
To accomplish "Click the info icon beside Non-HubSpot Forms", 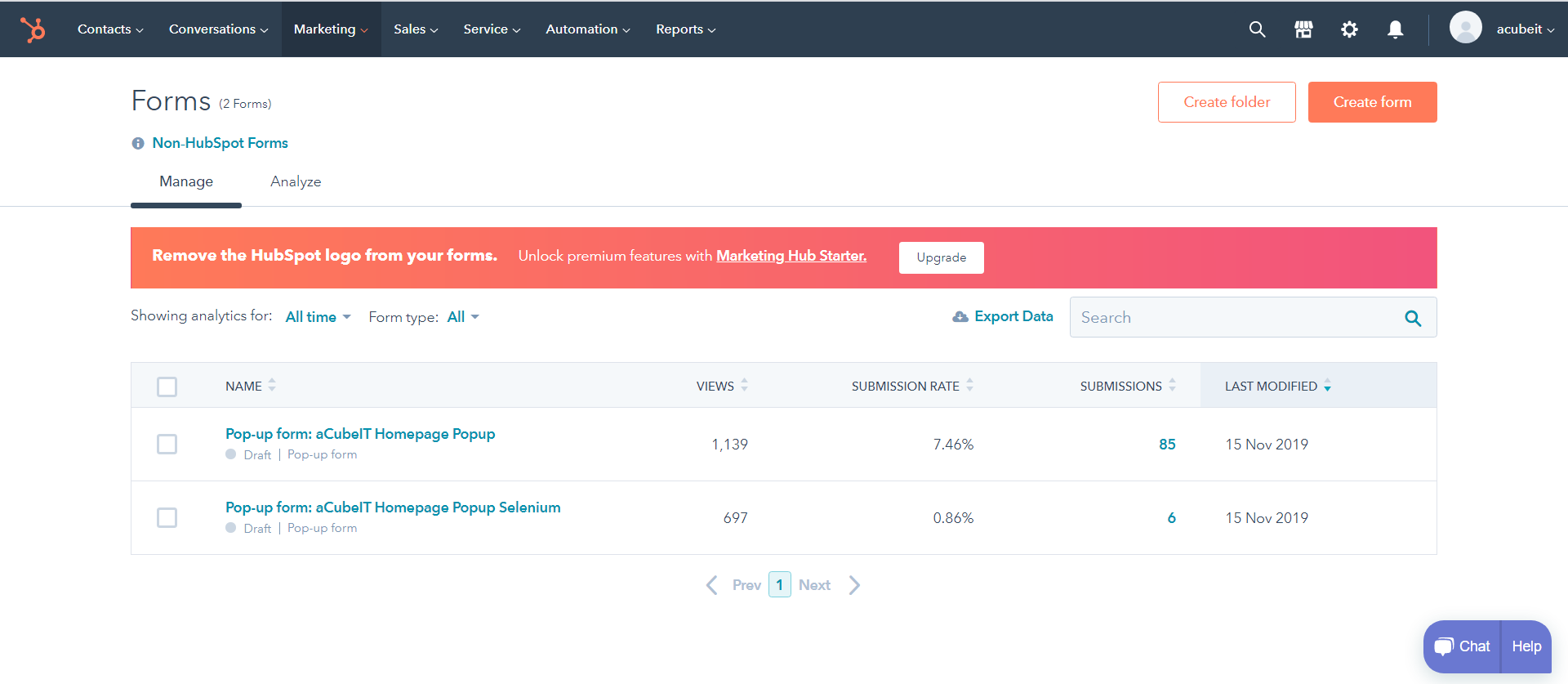I will [x=138, y=144].
